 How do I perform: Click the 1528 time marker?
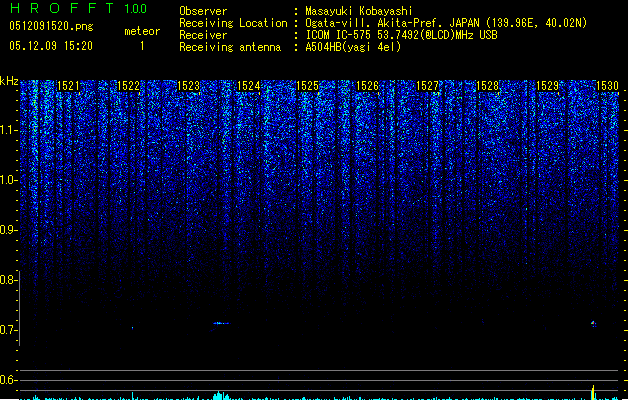tap(487, 86)
